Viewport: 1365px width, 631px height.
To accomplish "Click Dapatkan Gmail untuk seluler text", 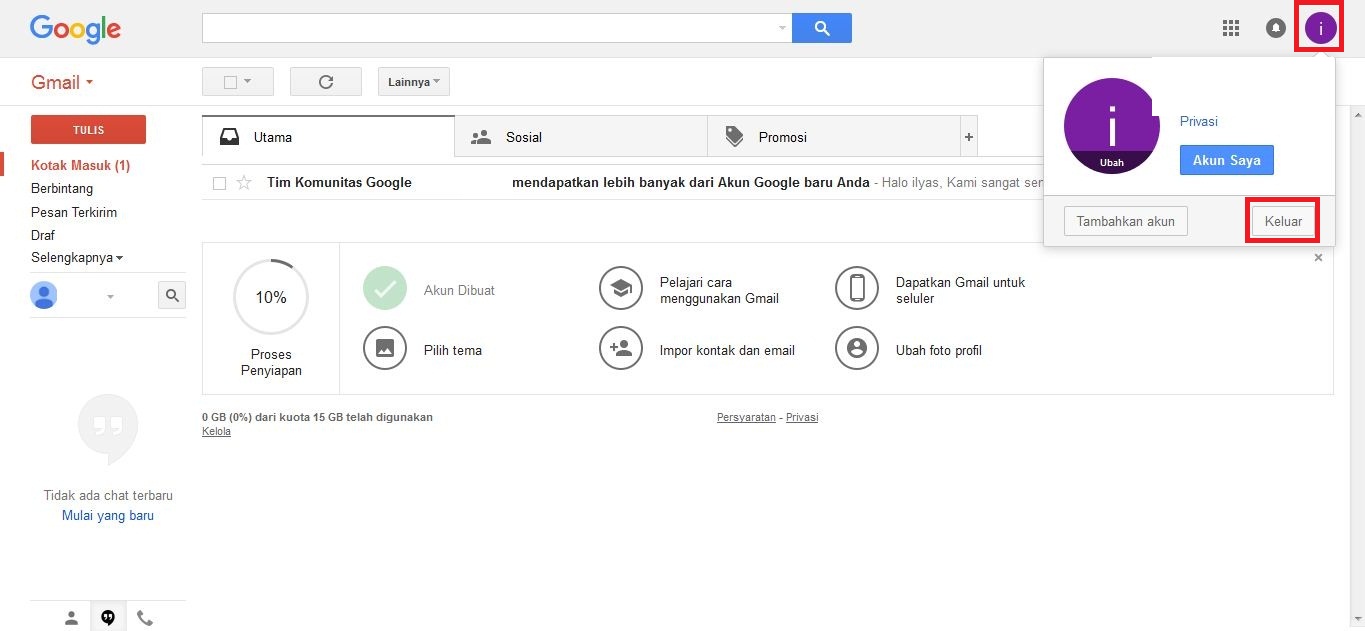I will tap(960, 290).
